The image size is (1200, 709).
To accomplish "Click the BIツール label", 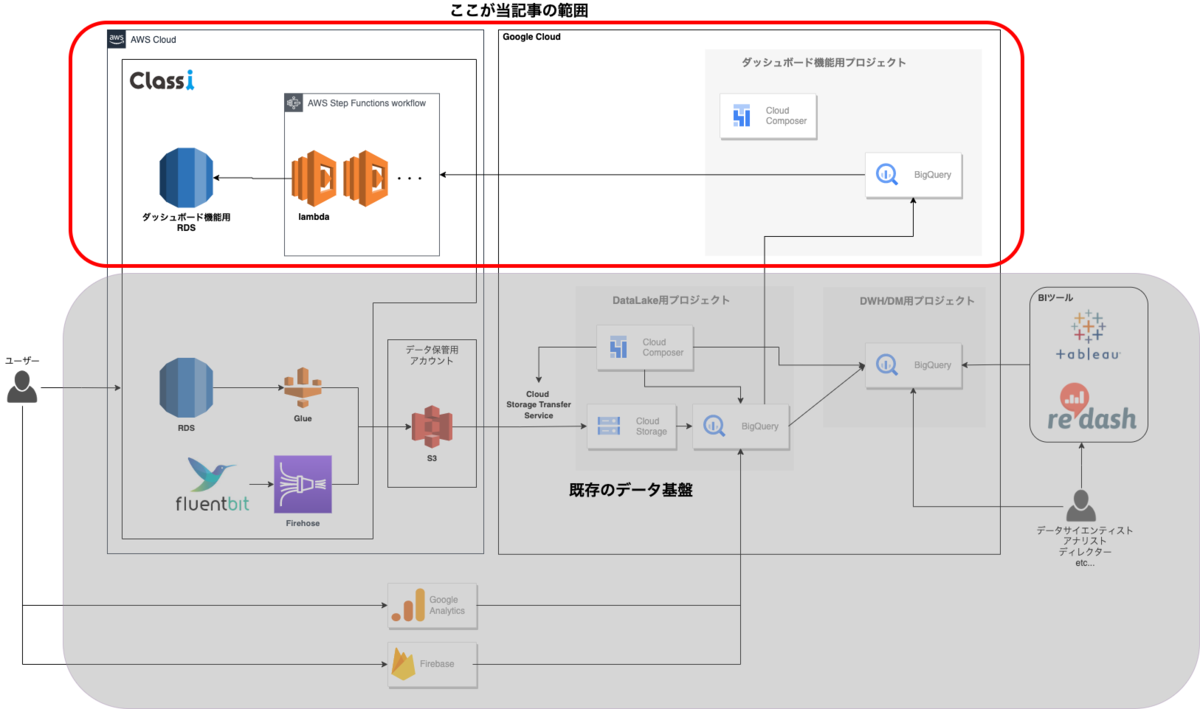I will [x=1055, y=298].
